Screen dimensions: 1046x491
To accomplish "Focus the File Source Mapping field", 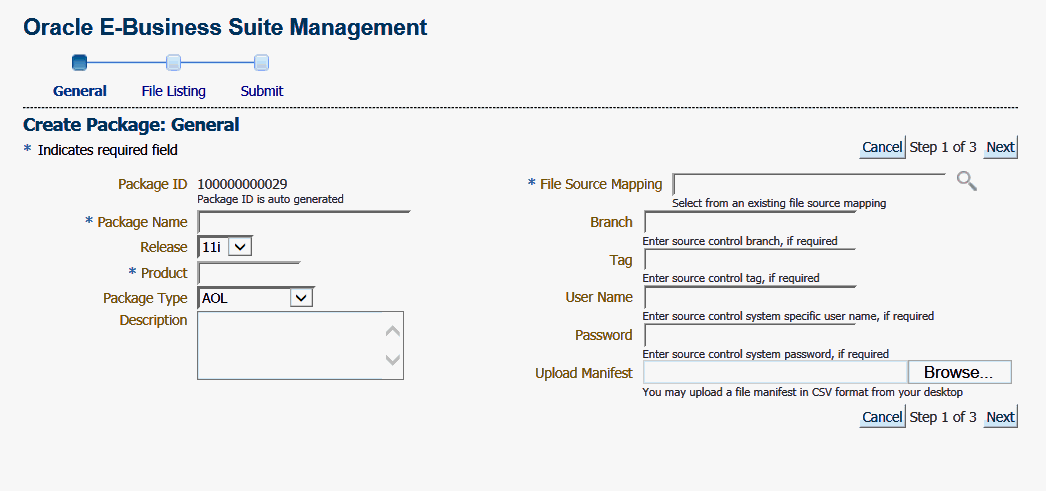I will point(809,184).
